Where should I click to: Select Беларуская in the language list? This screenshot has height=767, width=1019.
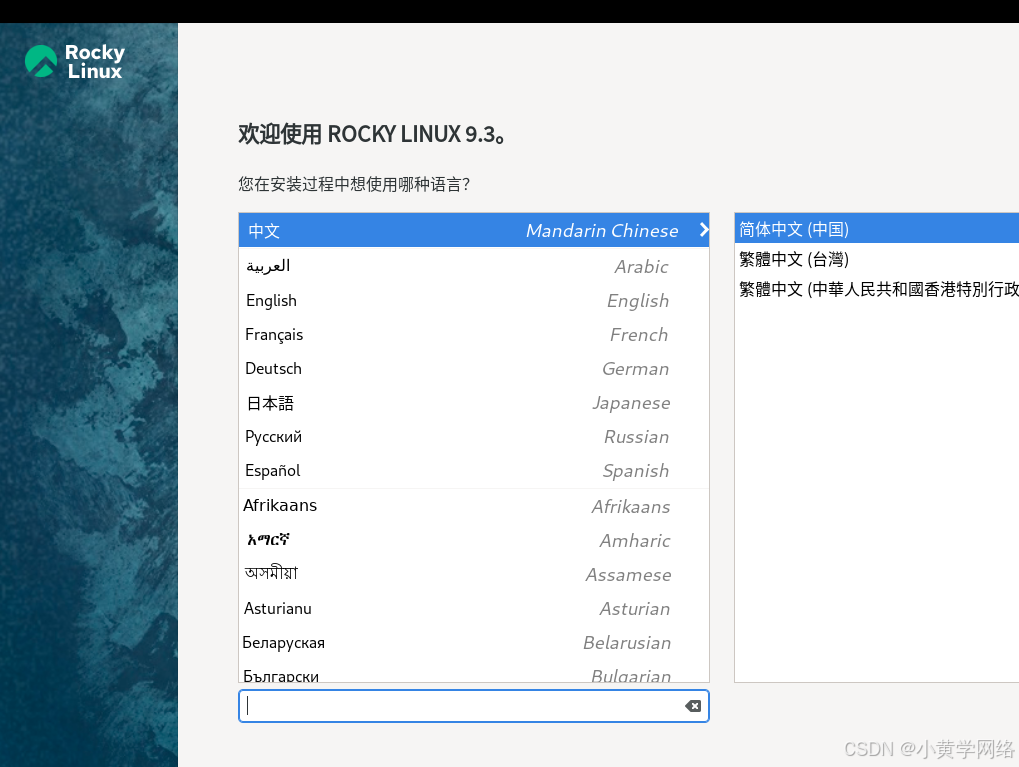click(x=474, y=642)
